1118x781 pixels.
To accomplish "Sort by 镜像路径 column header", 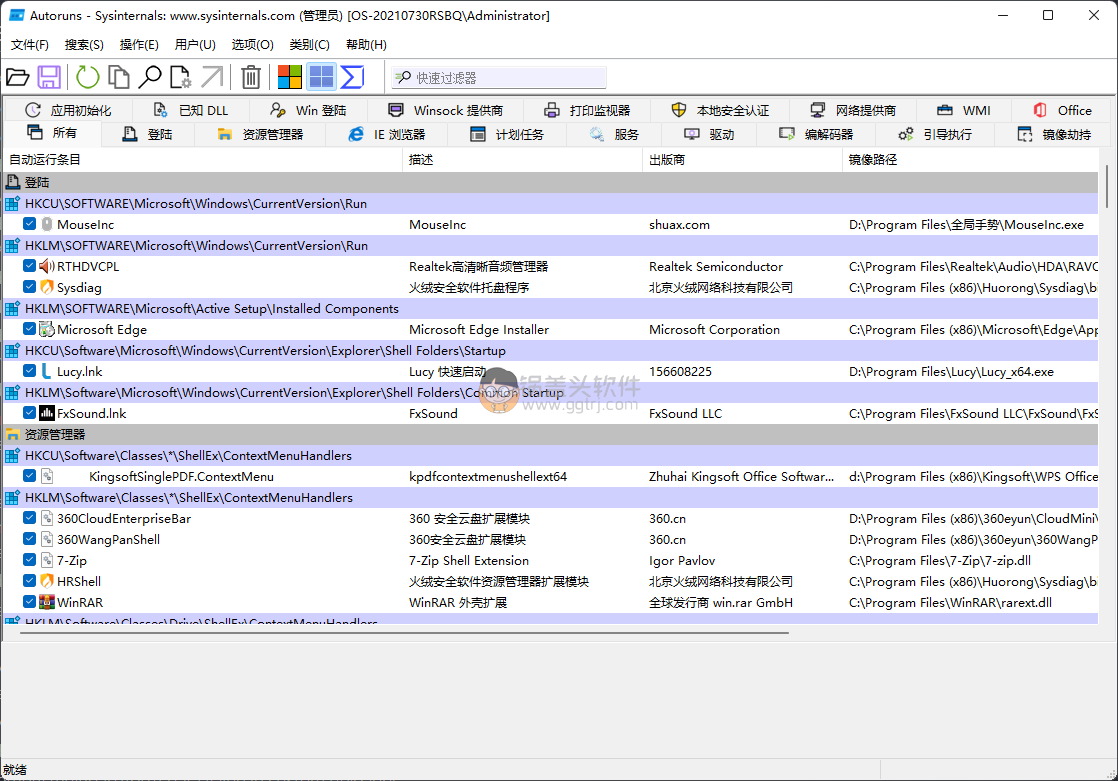I will 970,160.
